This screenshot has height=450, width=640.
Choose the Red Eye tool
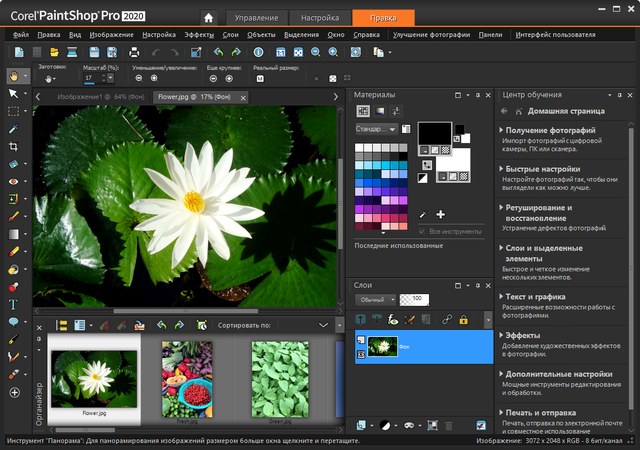click(14, 181)
